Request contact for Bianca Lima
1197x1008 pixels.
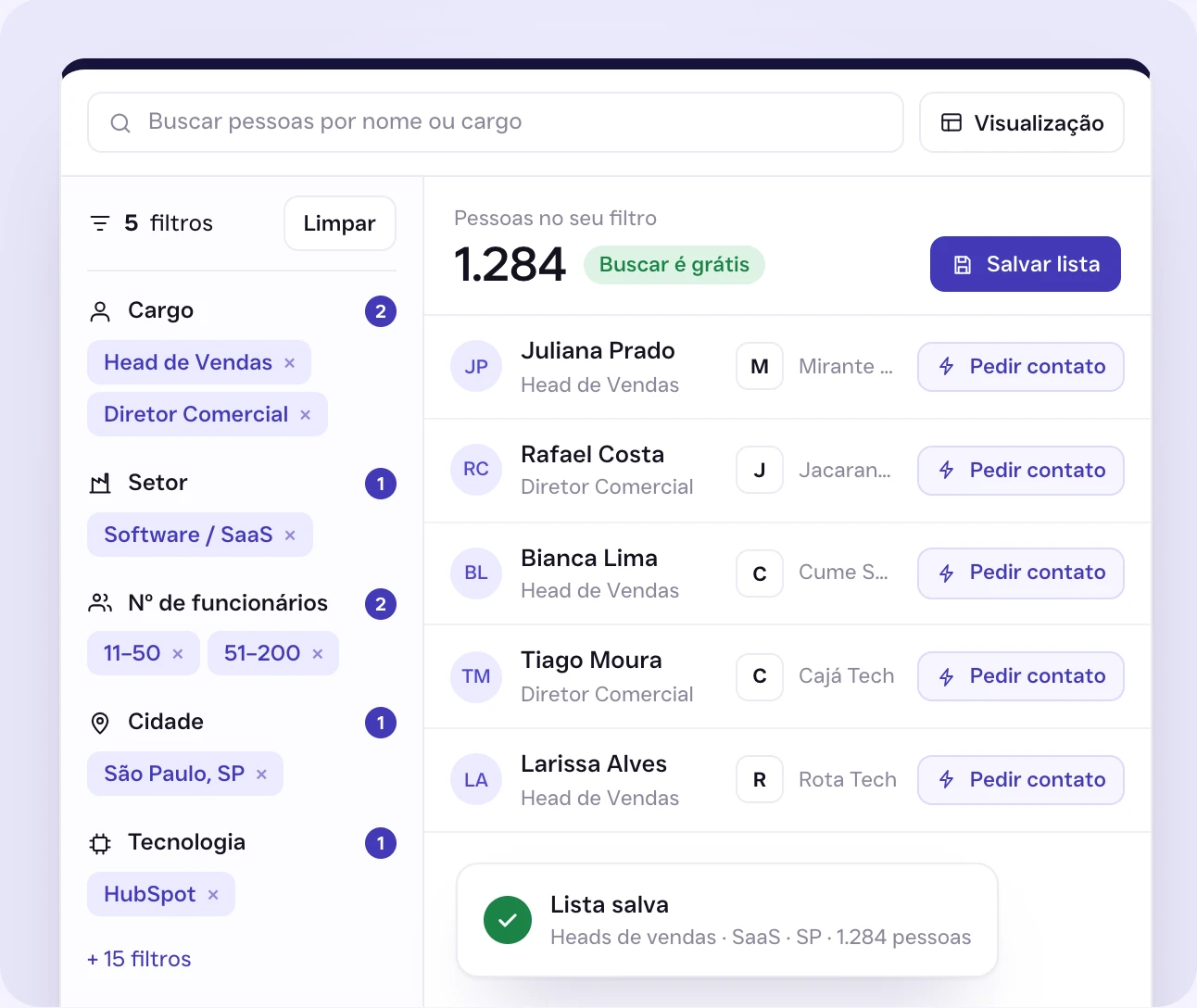[x=1021, y=573]
